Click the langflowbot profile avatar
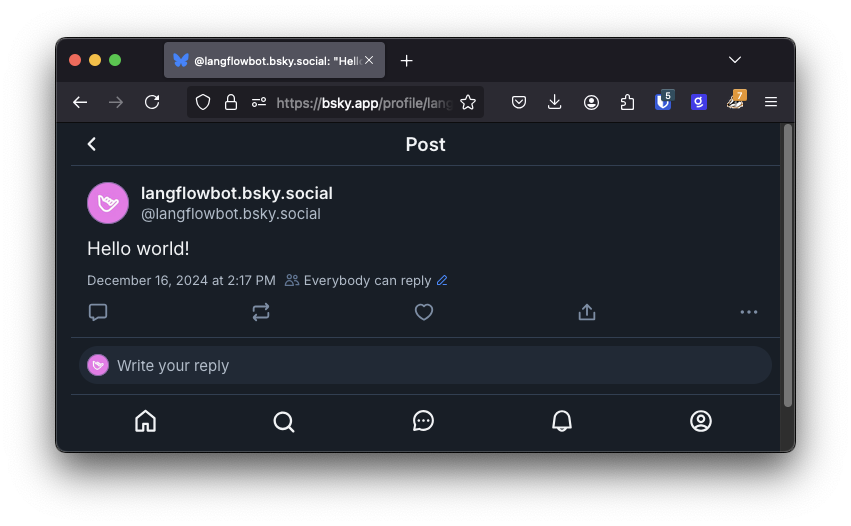Image resolution: width=851 pixels, height=526 pixels. pyautogui.click(x=108, y=203)
